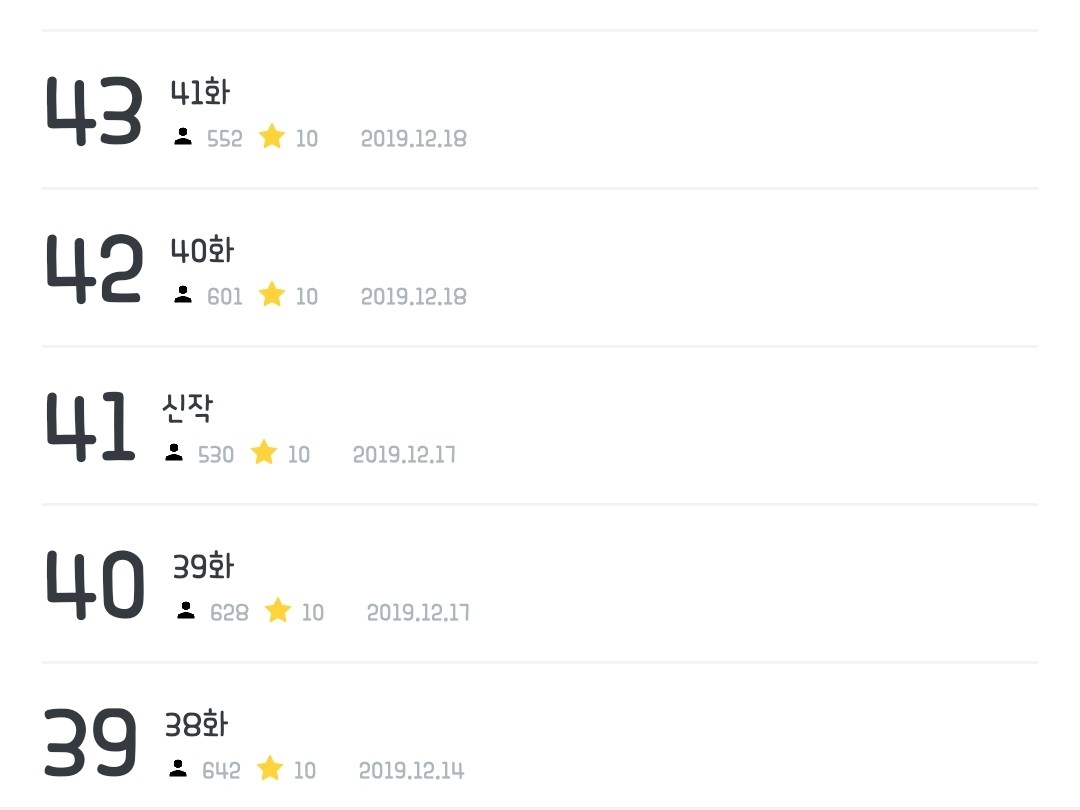Screen dimensions: 1080x810
Task: Click the date 2019.12.14 on episode 39
Action: tap(411, 770)
